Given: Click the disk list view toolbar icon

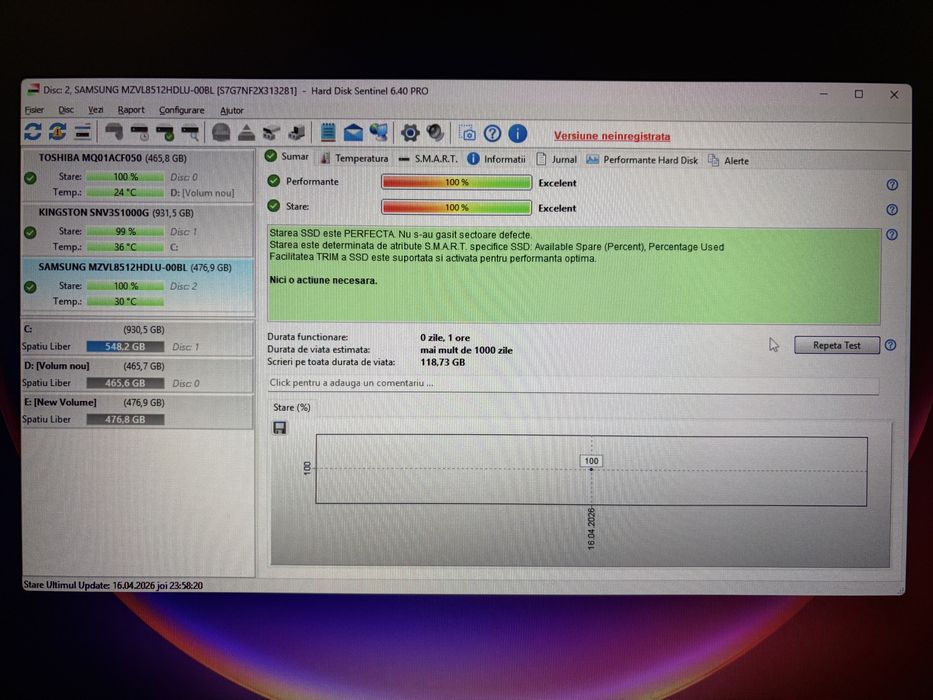Looking at the screenshot, I should 83,132.
